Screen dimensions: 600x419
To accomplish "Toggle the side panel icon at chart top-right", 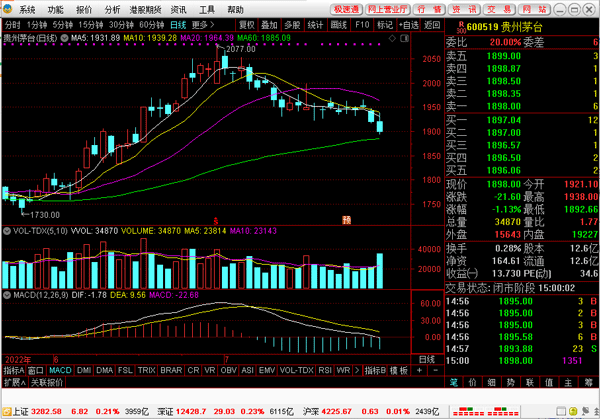I will point(404,38).
